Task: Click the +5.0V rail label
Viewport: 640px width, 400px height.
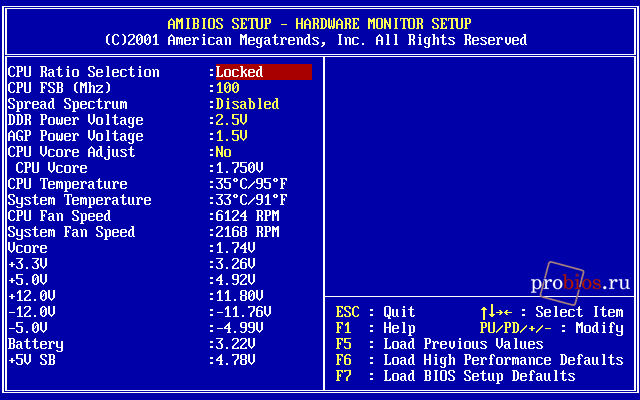Action: coord(28,280)
